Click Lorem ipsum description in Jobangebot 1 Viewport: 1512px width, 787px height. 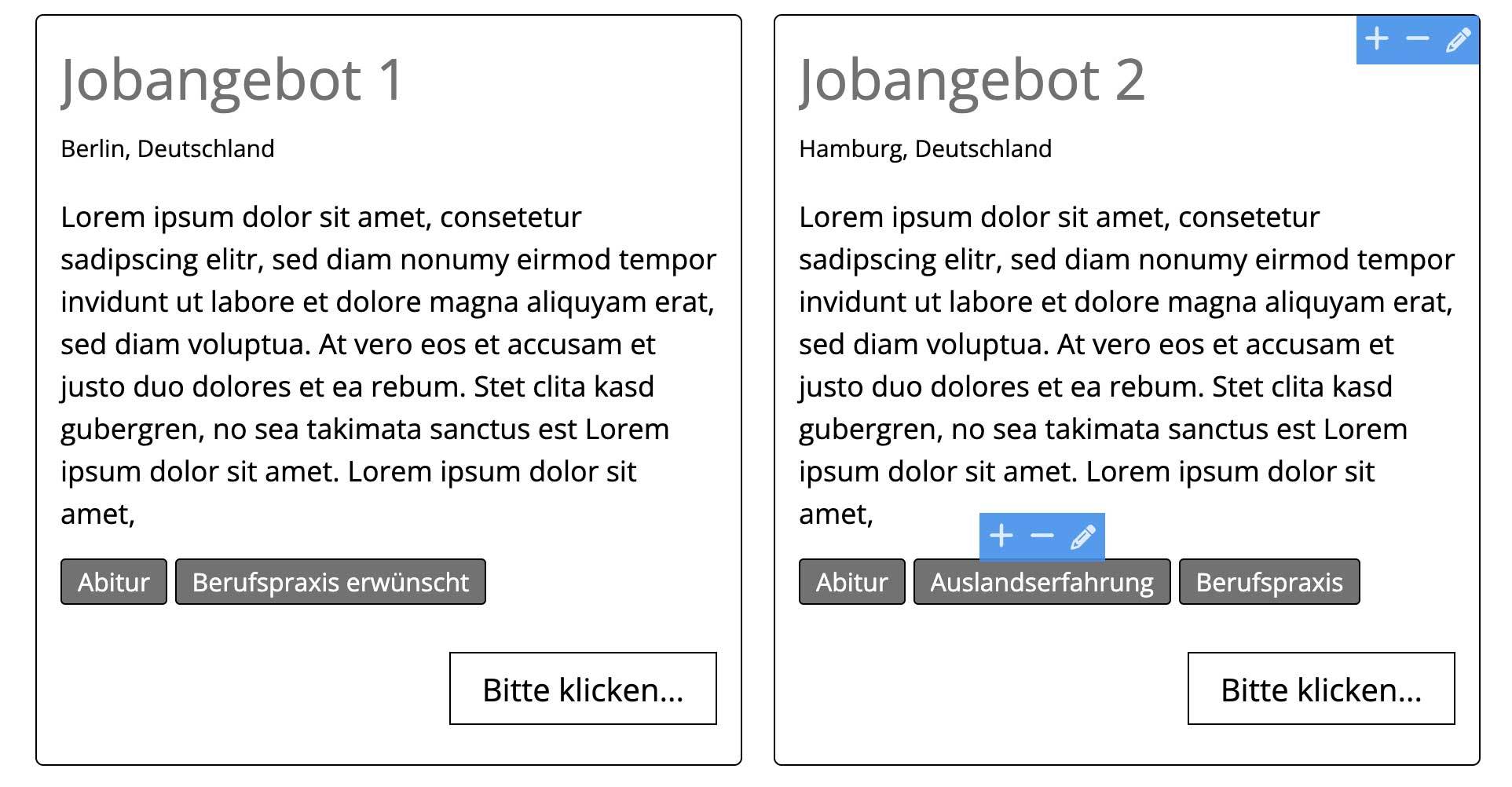pyautogui.click(x=389, y=365)
